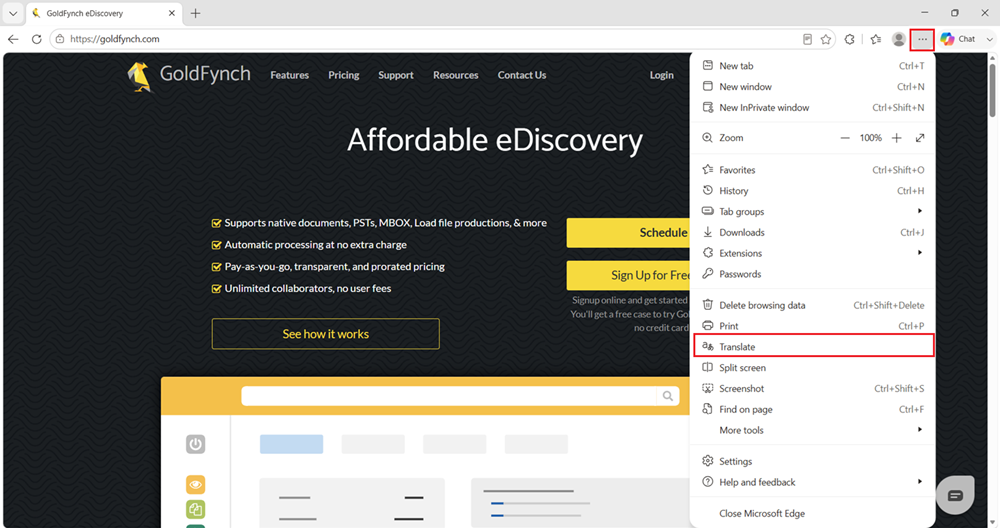Expand the Extensions submenu arrow
1000x528 pixels.
(920, 253)
